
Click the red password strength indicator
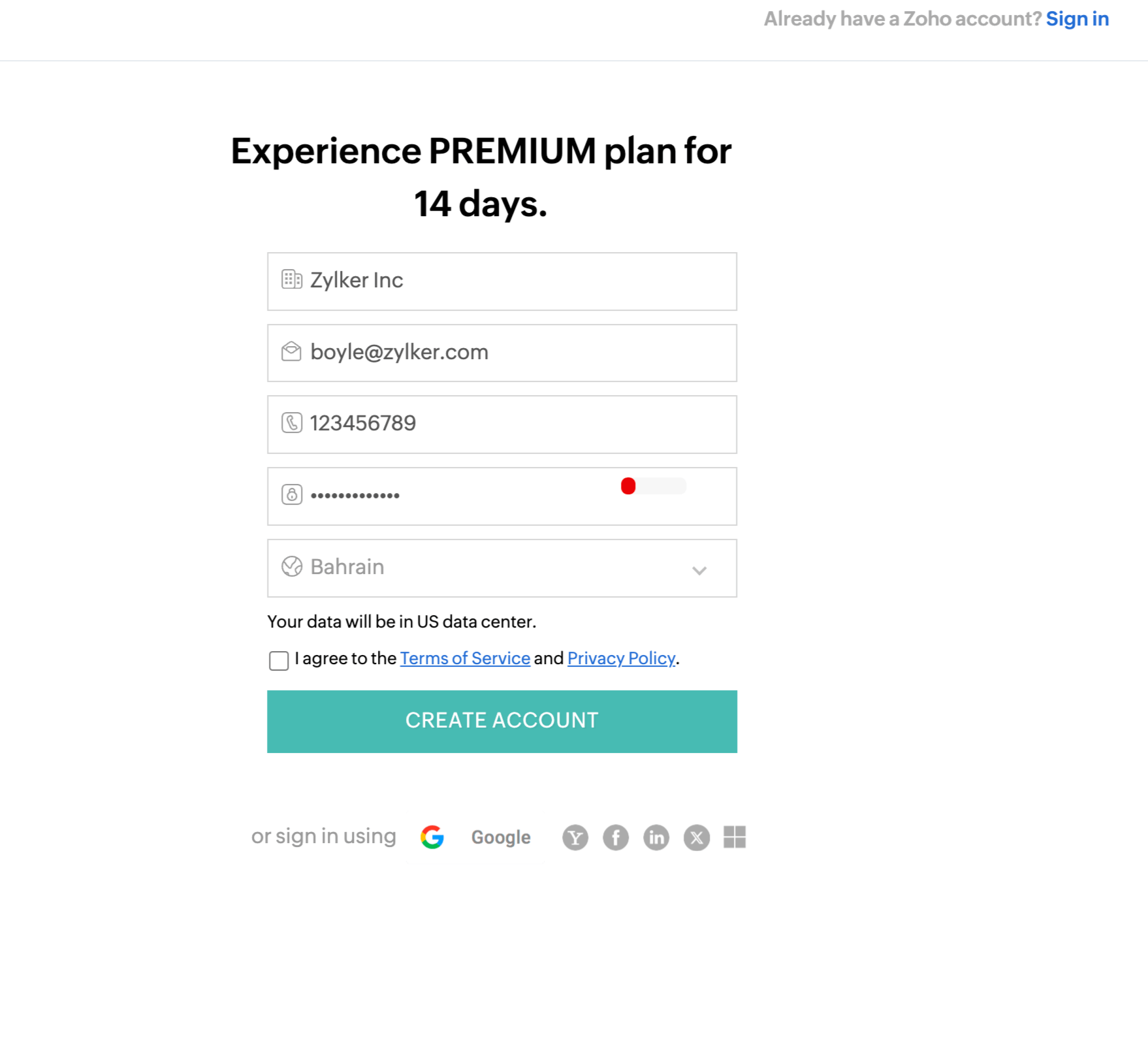[x=628, y=486]
